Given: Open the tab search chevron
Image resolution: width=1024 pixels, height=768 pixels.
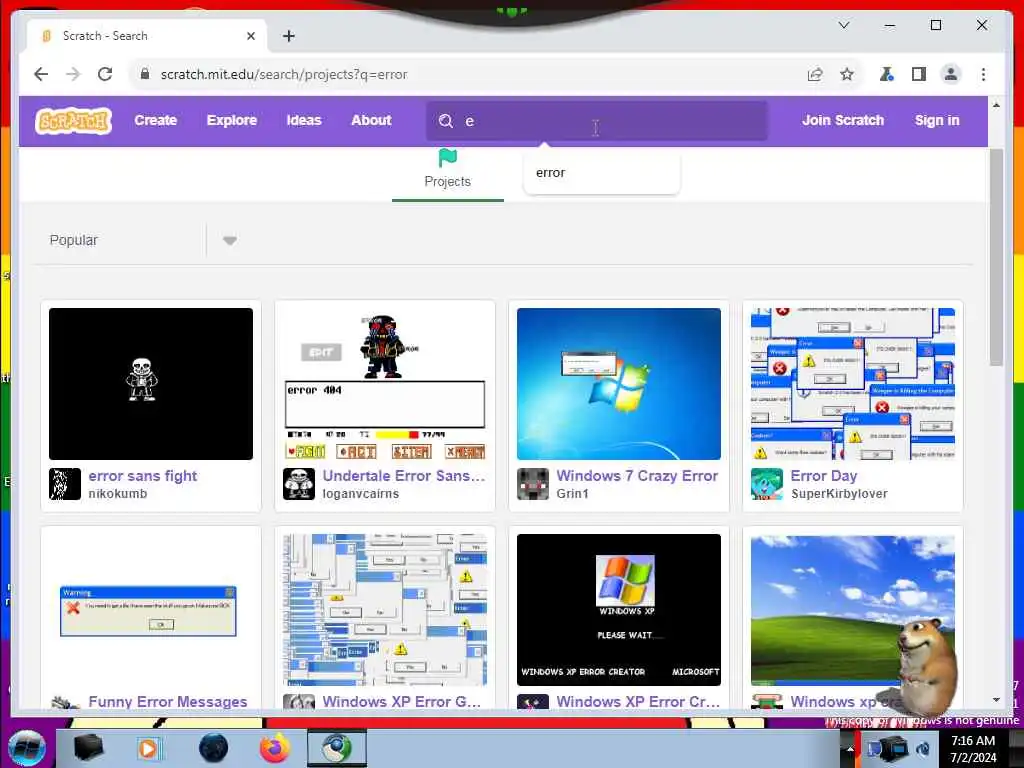Looking at the screenshot, I should pyautogui.click(x=844, y=25).
